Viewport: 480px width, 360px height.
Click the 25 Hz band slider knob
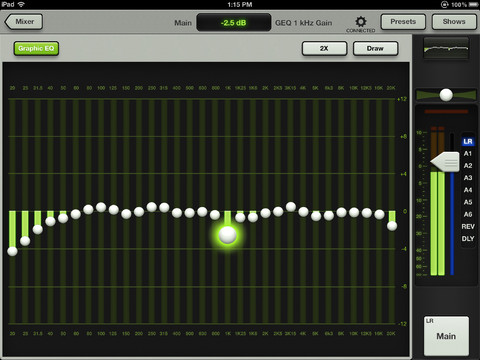click(x=25, y=241)
